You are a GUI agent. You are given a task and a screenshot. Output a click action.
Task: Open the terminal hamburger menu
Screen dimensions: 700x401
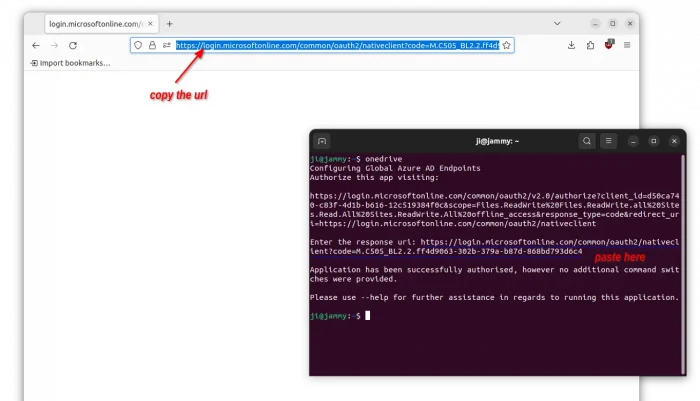pos(608,141)
